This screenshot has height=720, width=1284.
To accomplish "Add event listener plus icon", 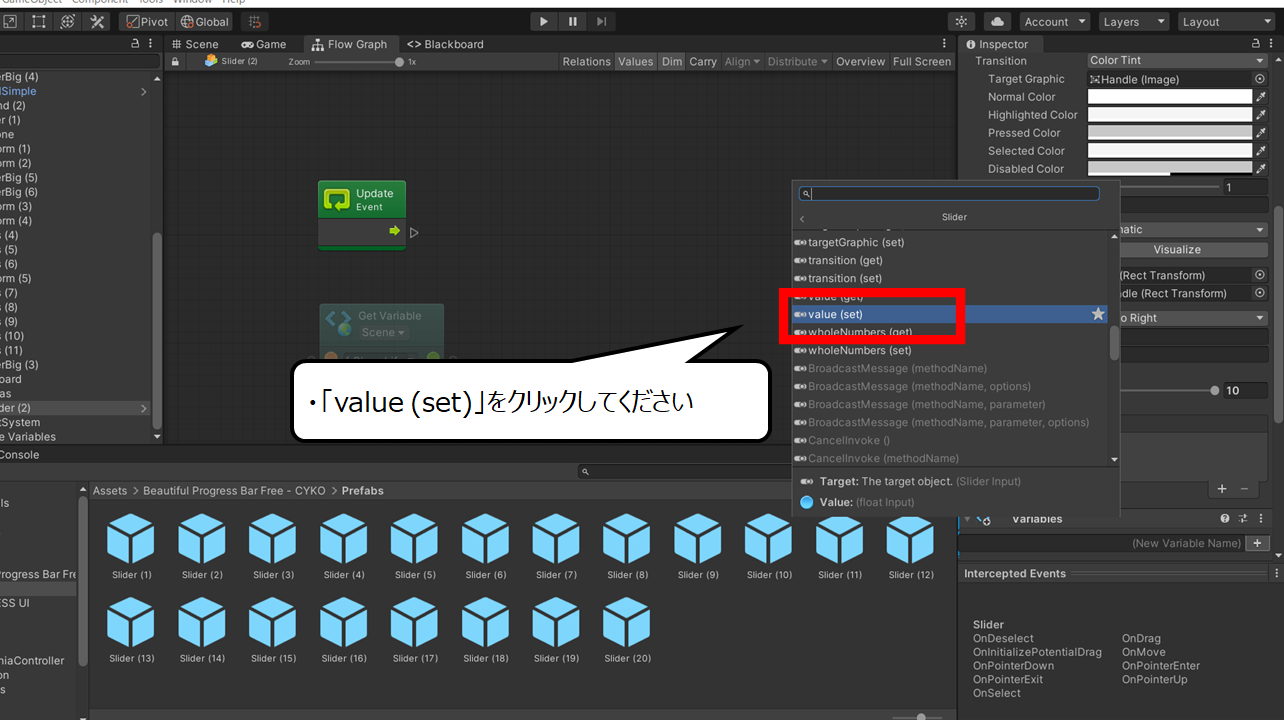I will click(x=1222, y=489).
